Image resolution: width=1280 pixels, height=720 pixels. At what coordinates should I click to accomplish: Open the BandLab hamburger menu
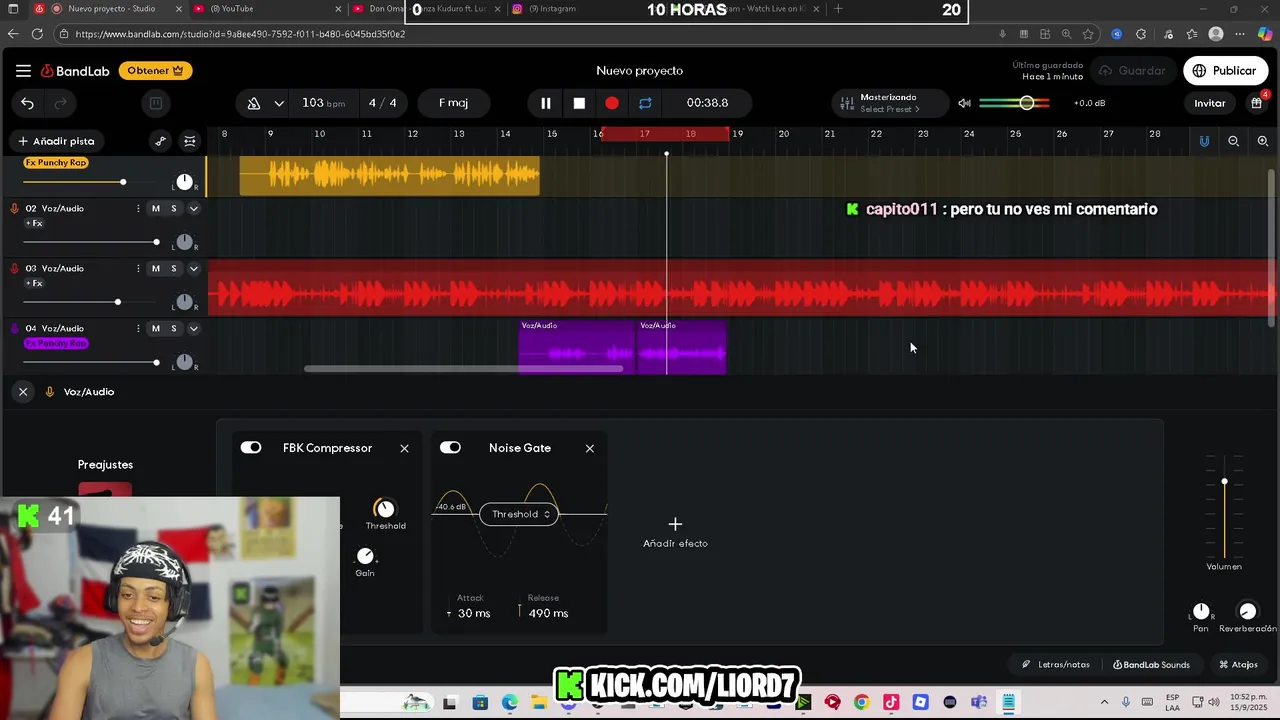[x=23, y=71]
